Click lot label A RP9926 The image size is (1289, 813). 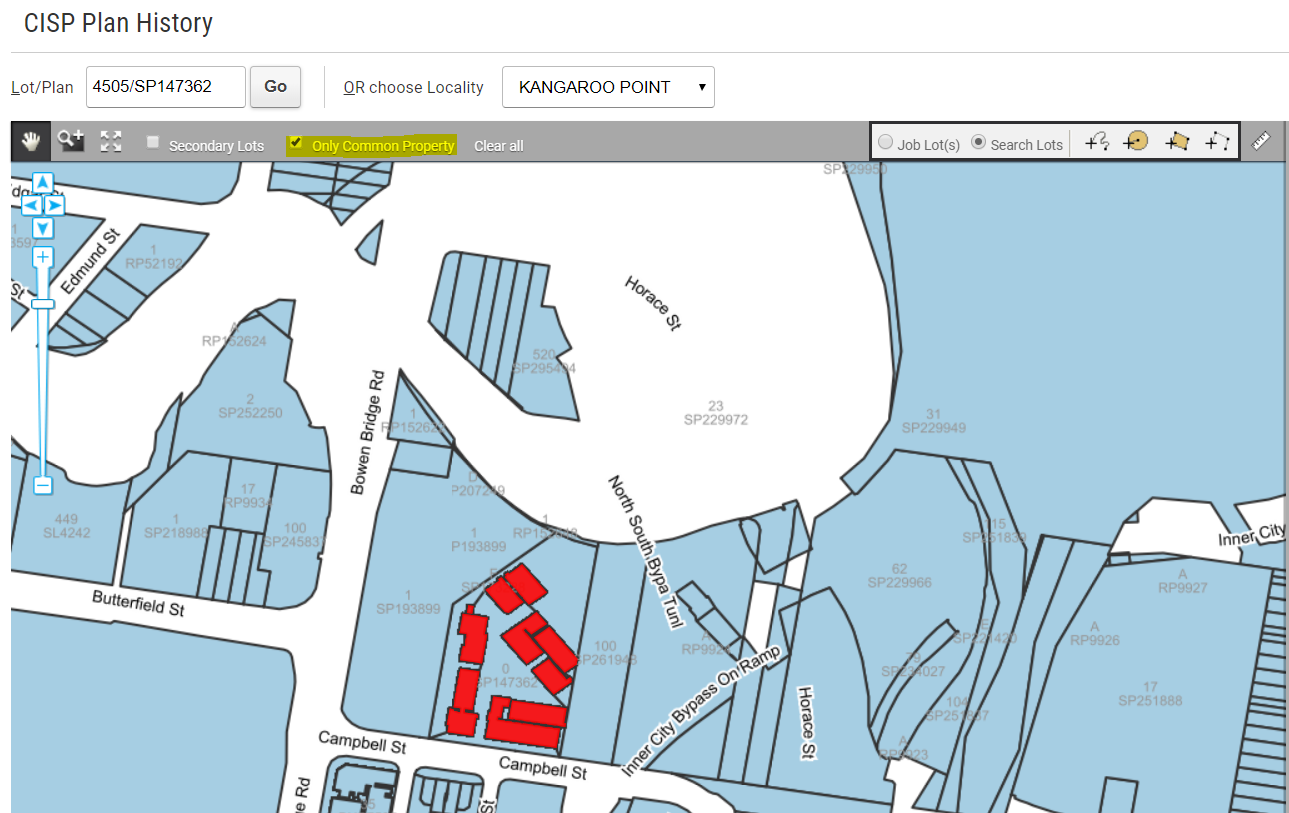(1095, 633)
